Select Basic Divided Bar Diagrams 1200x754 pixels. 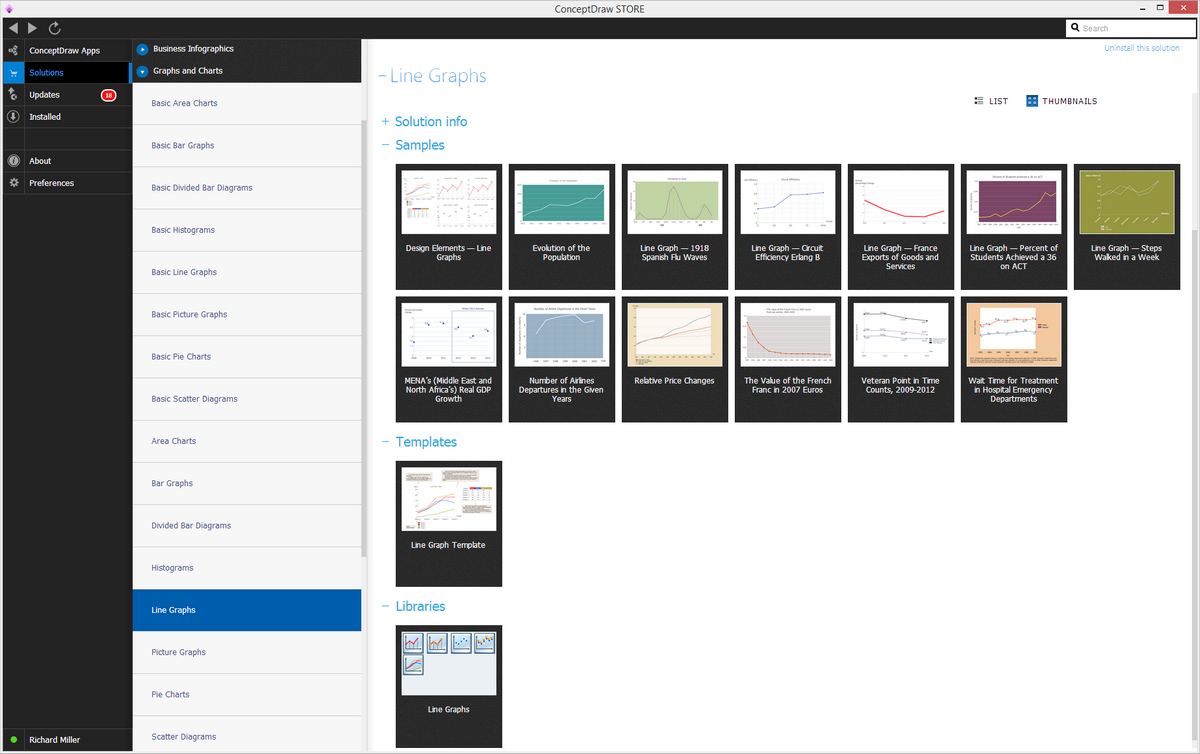(x=247, y=187)
